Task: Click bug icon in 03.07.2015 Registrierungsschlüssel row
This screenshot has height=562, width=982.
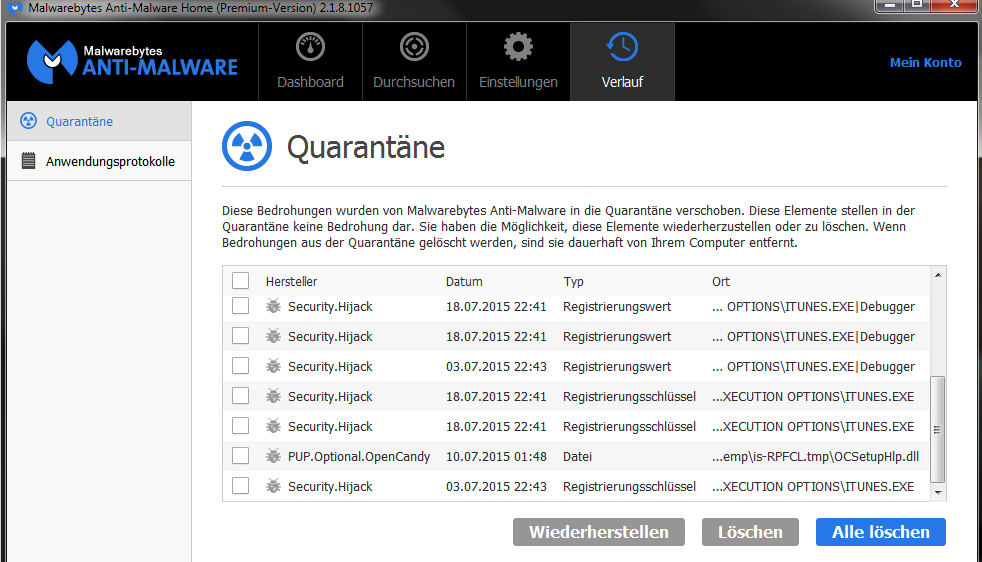Action: pos(273,486)
